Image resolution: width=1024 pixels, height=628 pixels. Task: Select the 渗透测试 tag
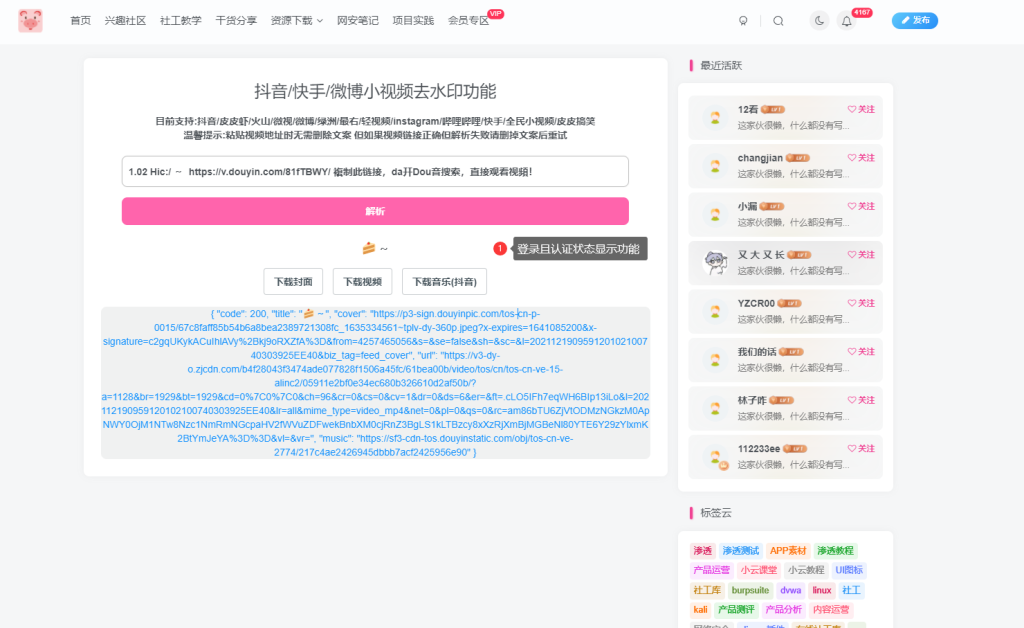pyautogui.click(x=741, y=550)
